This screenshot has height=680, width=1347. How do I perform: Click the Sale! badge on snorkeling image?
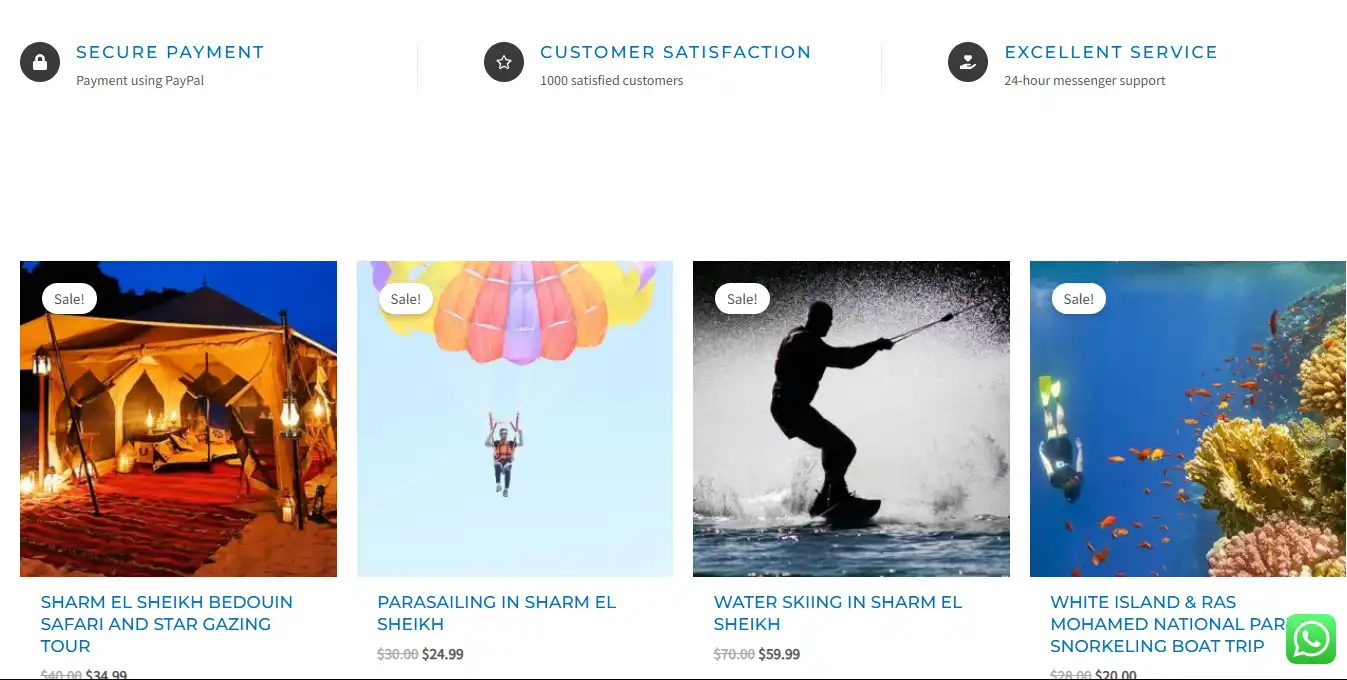pyautogui.click(x=1079, y=298)
